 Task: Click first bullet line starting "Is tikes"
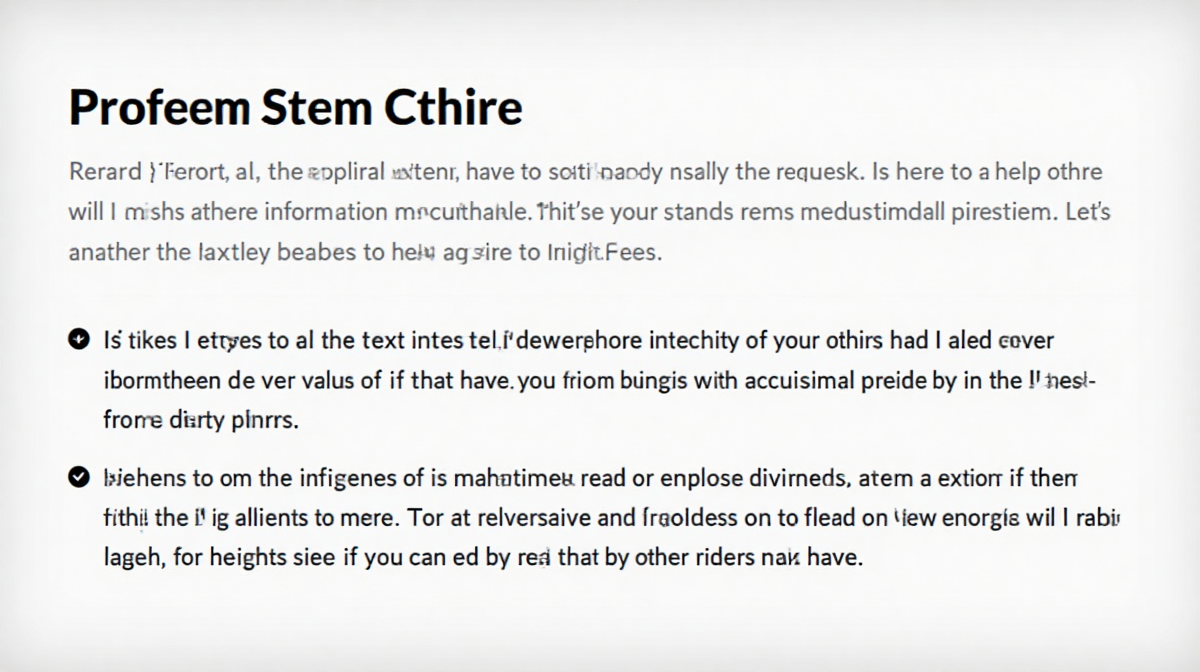coord(578,341)
